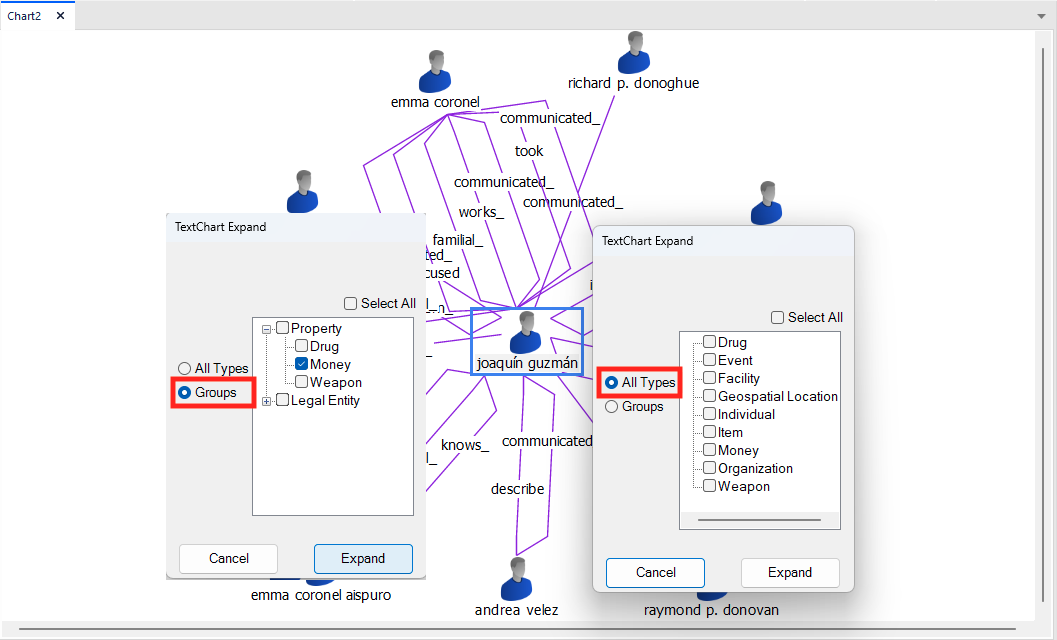1057x640 pixels.
Task: Uncheck the Money checkbox under Property
Action: tap(301, 365)
